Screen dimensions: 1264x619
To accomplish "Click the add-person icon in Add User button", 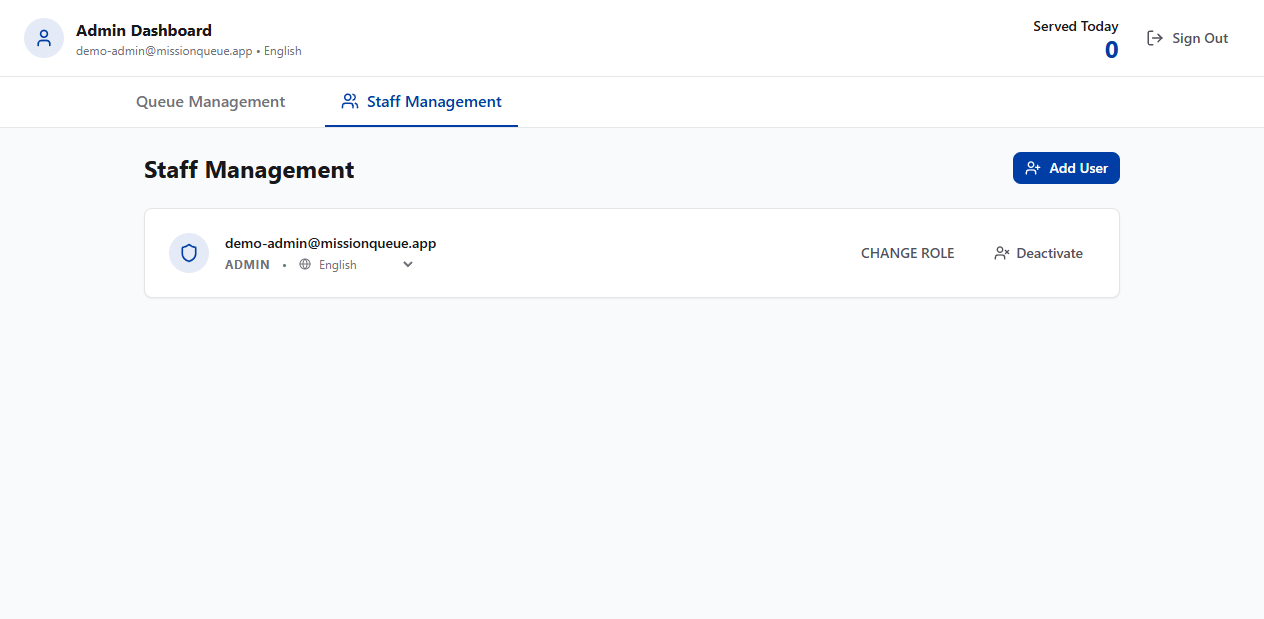I will point(1033,168).
